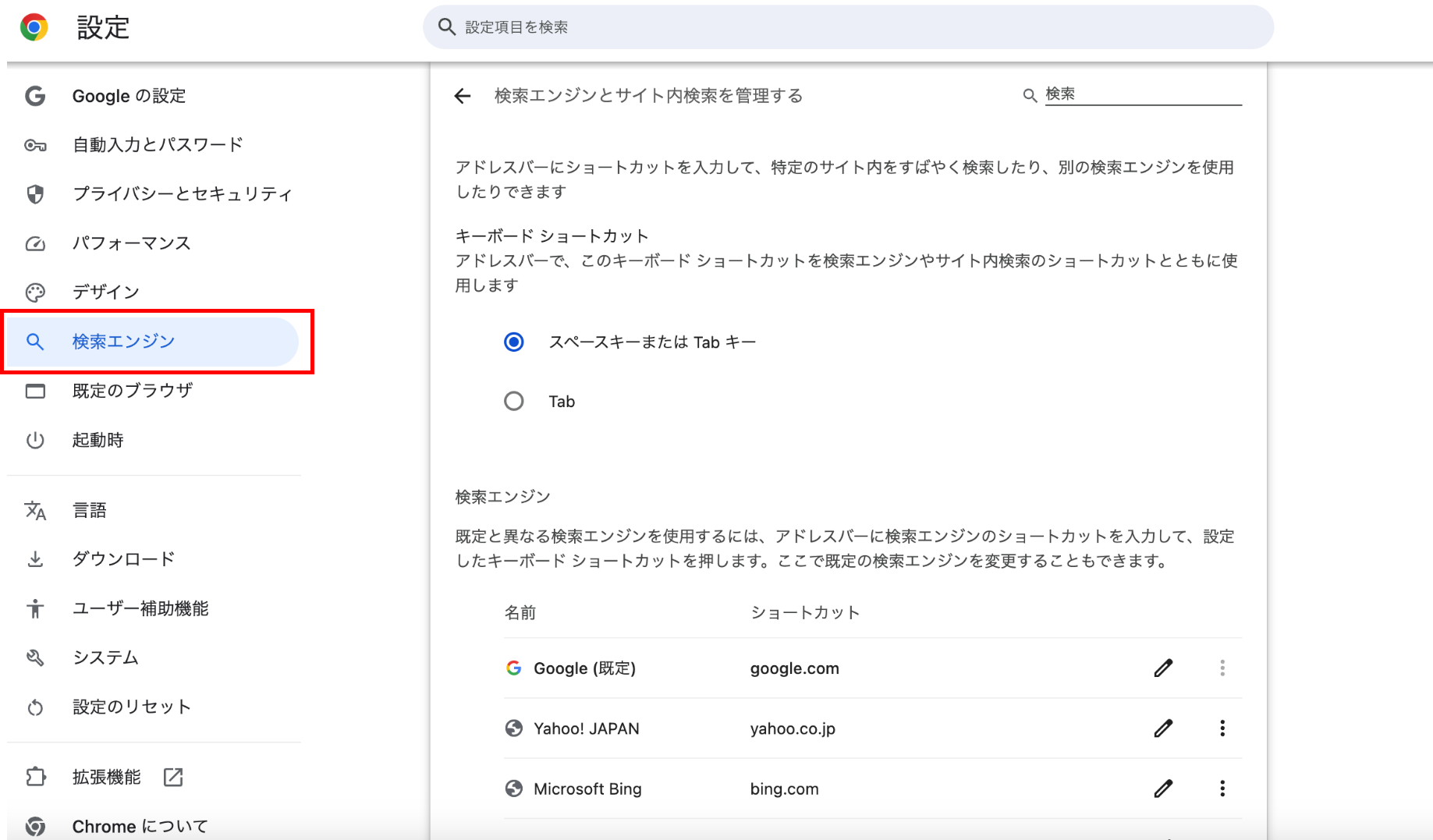Click the magnifier icon beside 検索エンジン sidebar item

[x=35, y=342]
